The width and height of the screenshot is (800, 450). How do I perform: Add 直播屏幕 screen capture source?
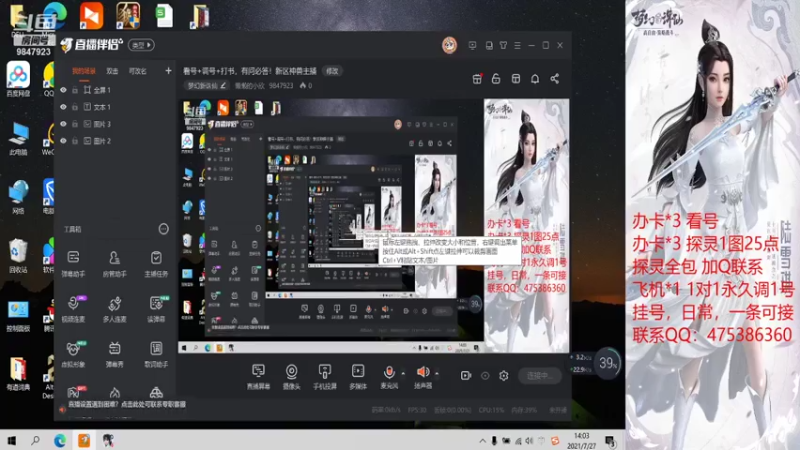(259, 377)
